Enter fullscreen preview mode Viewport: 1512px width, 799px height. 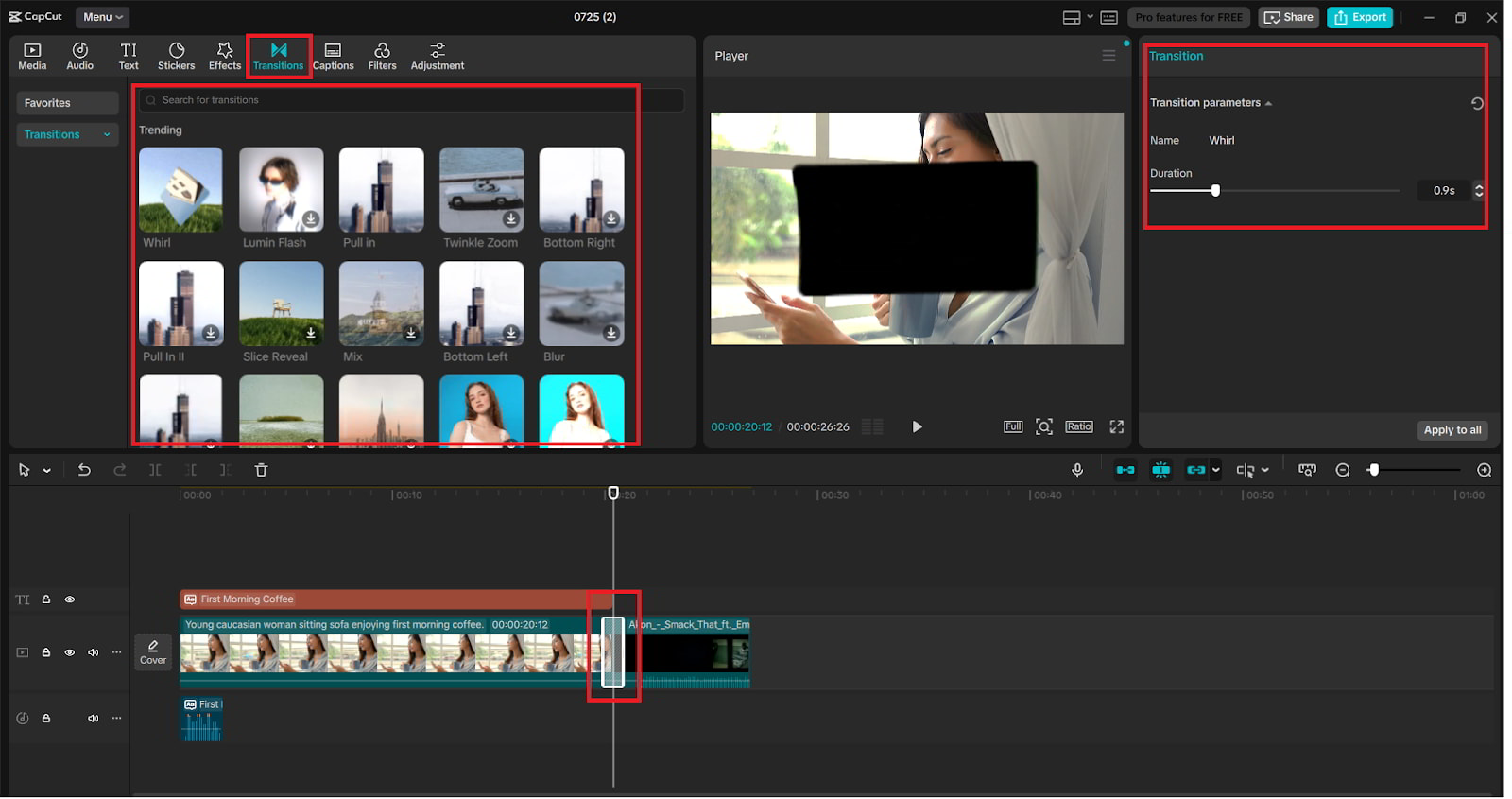tap(1117, 427)
